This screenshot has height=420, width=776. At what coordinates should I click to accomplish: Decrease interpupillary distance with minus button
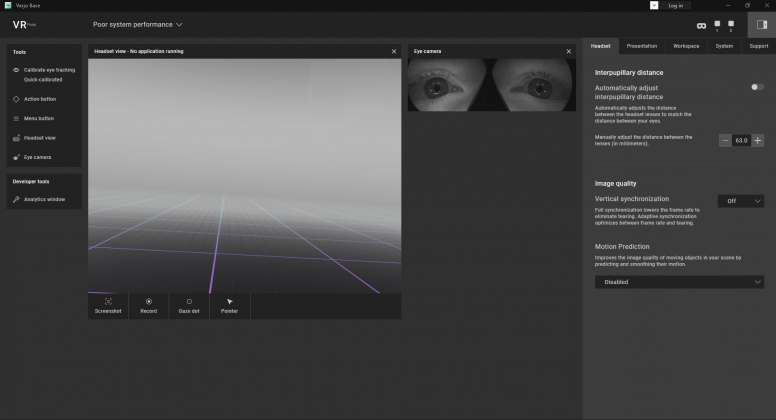[x=725, y=140]
